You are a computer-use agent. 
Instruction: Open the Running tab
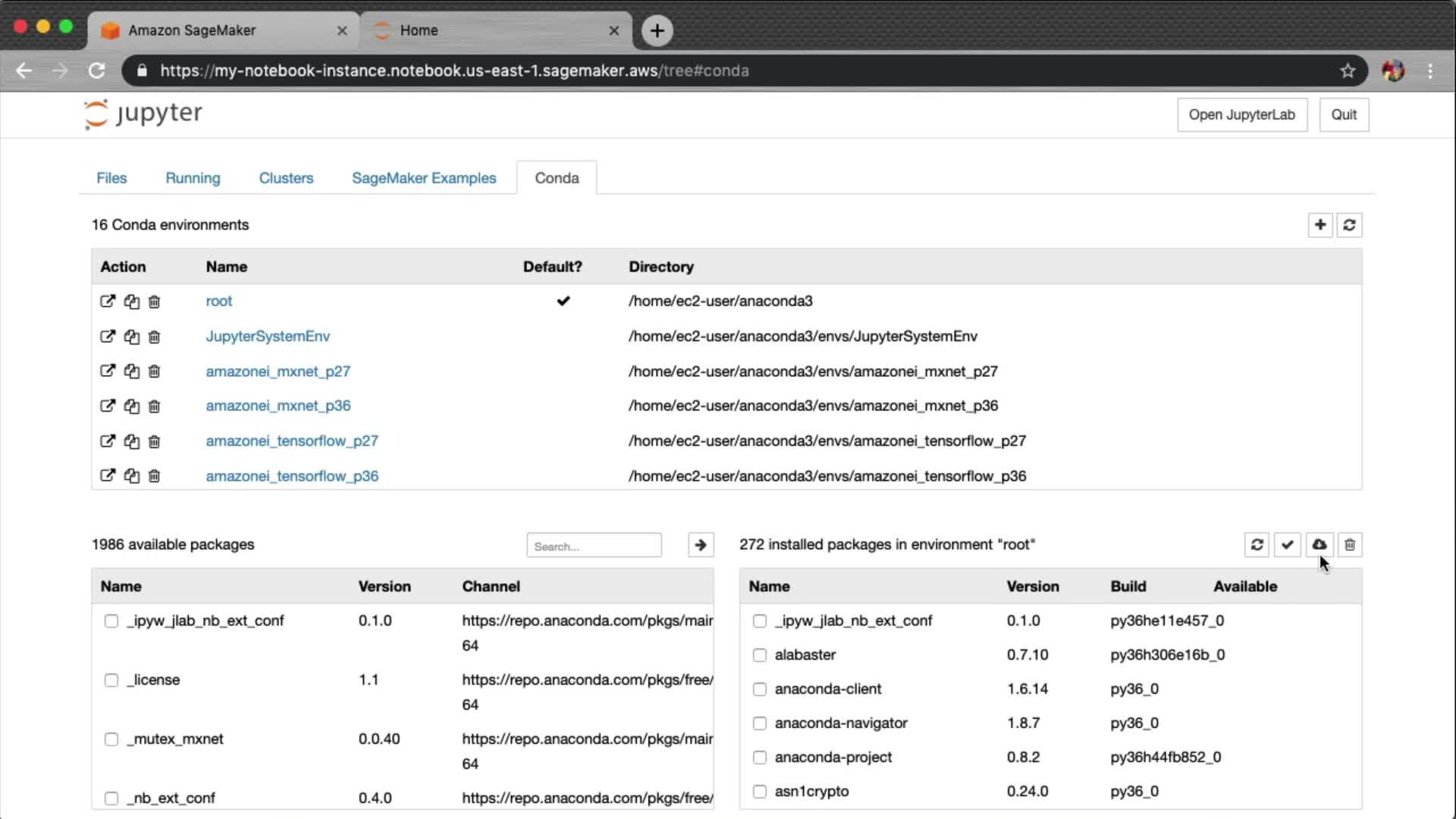click(193, 177)
